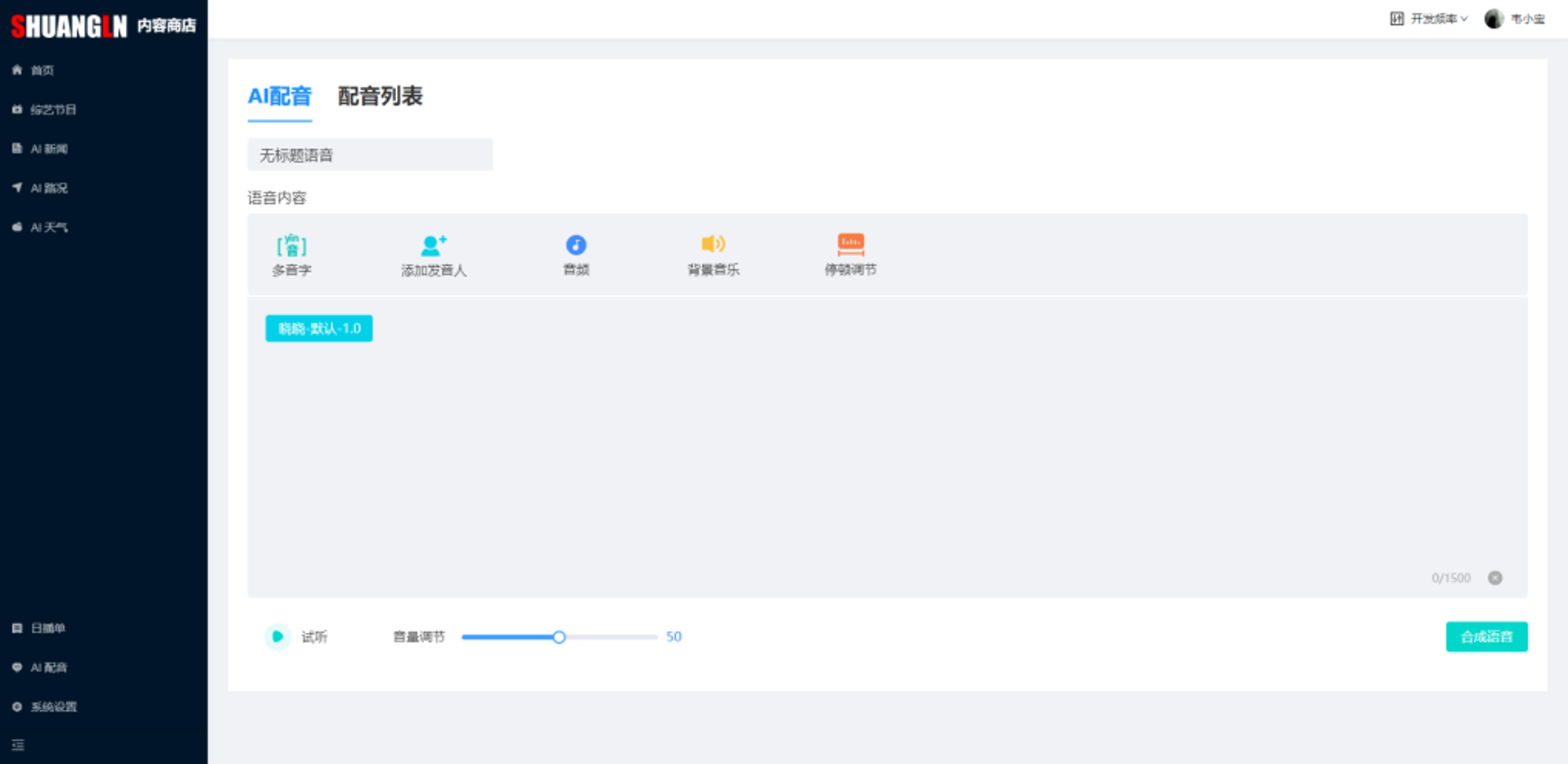Open the 音频 (audio) tool
This screenshot has width=1568, height=764.
click(x=575, y=254)
